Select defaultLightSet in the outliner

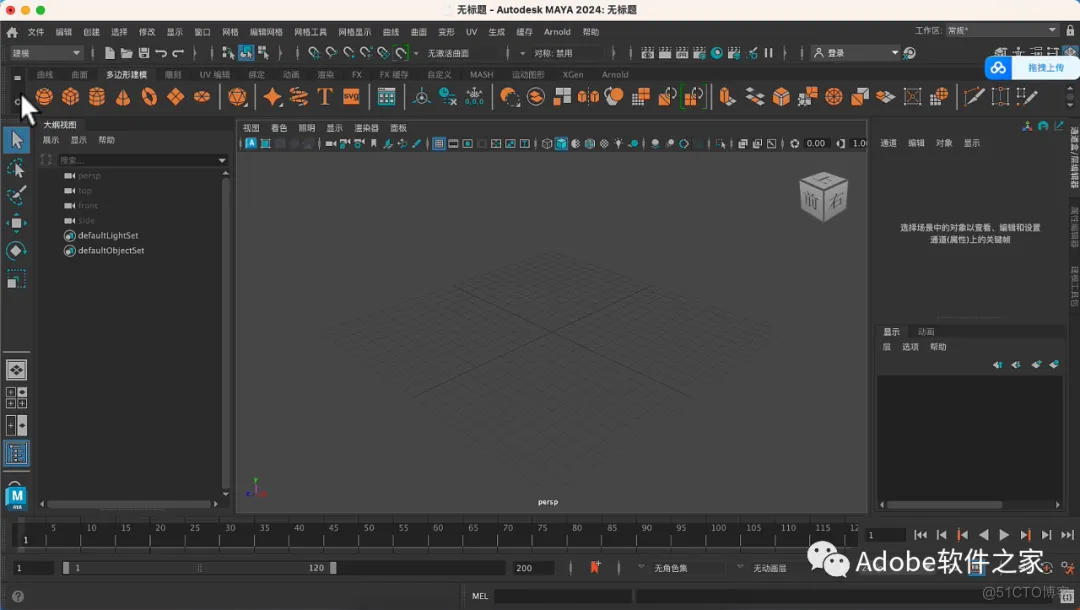point(108,235)
